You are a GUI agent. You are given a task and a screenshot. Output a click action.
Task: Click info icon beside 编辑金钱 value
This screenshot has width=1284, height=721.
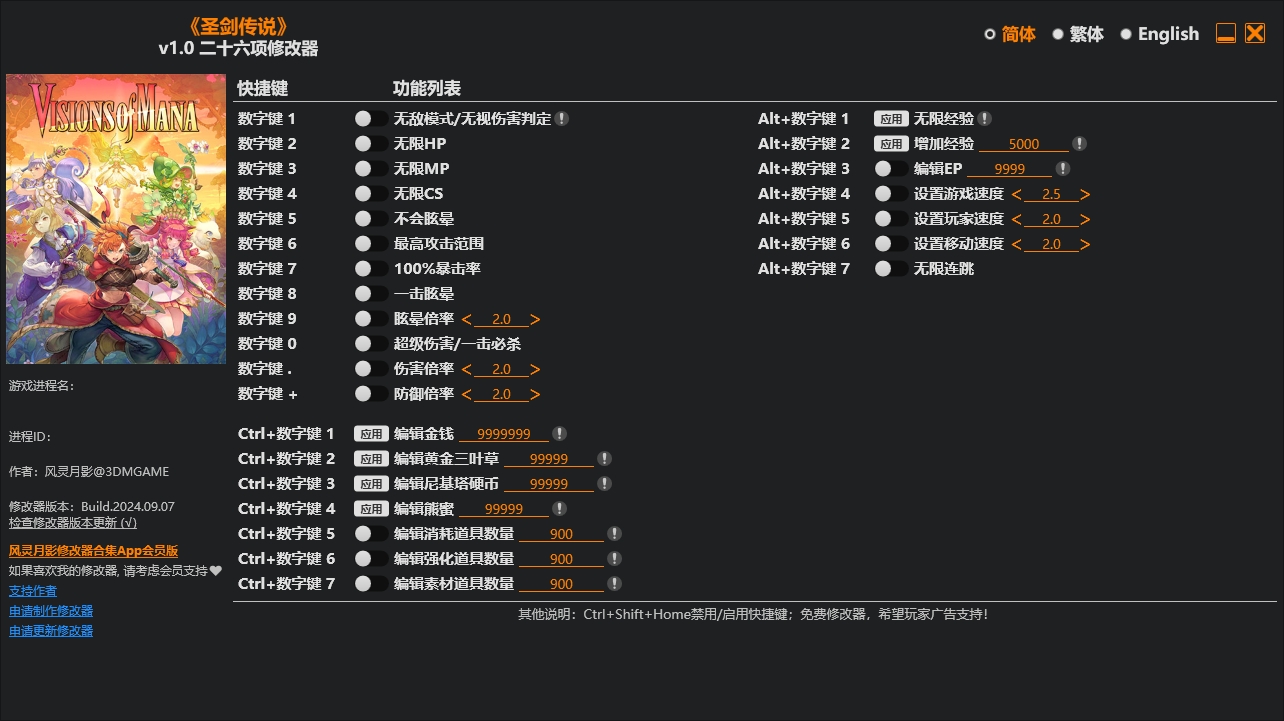(560, 434)
